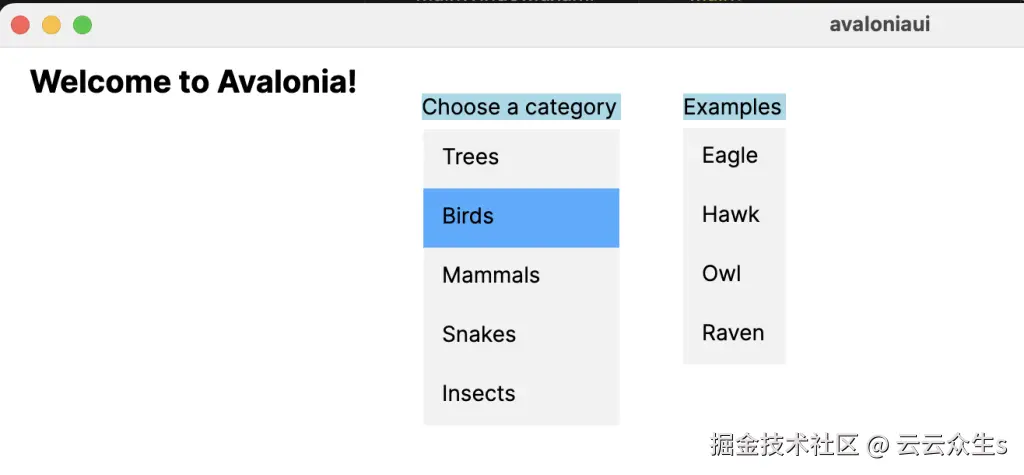Click the 'avaloniaui' window title text
The image size is (1024, 475).
pos(879,24)
